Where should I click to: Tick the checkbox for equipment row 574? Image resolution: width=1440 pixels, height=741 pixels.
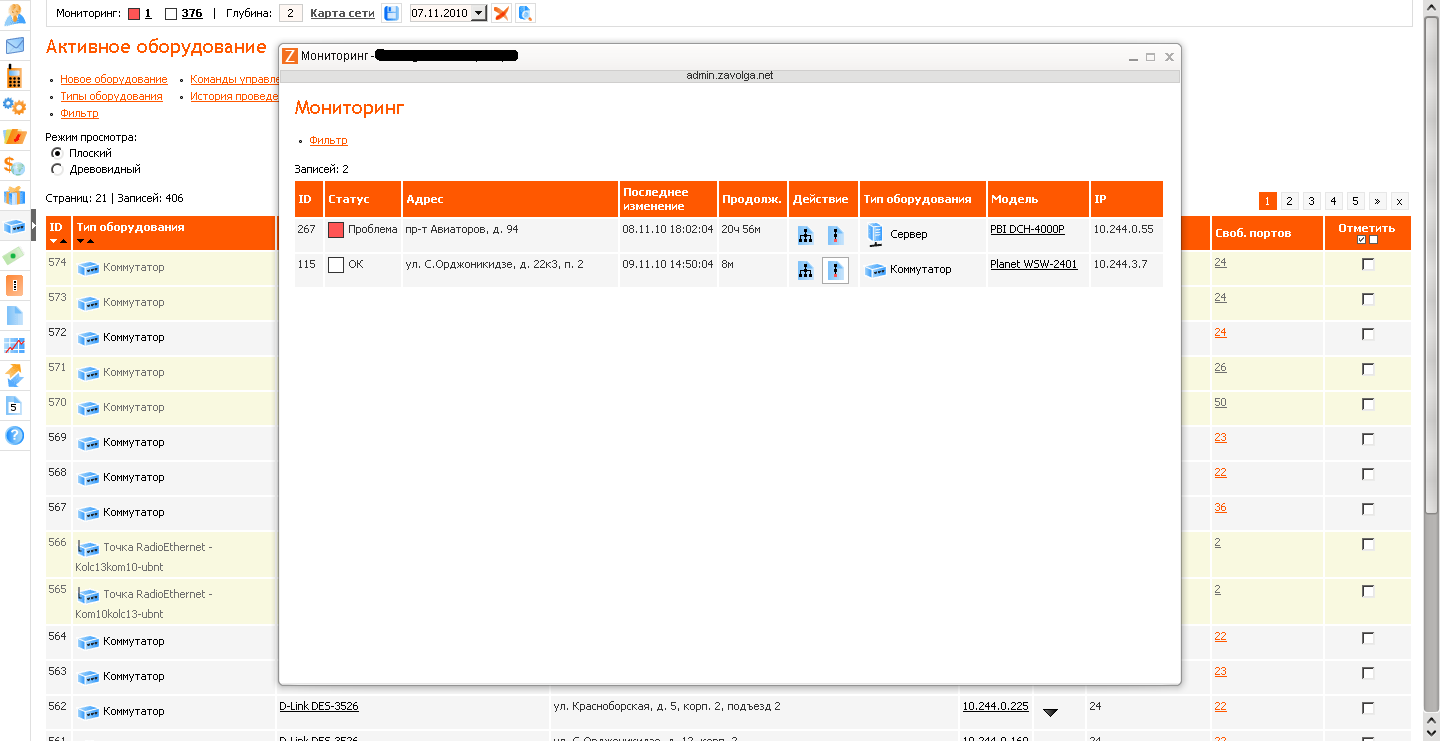1368,264
